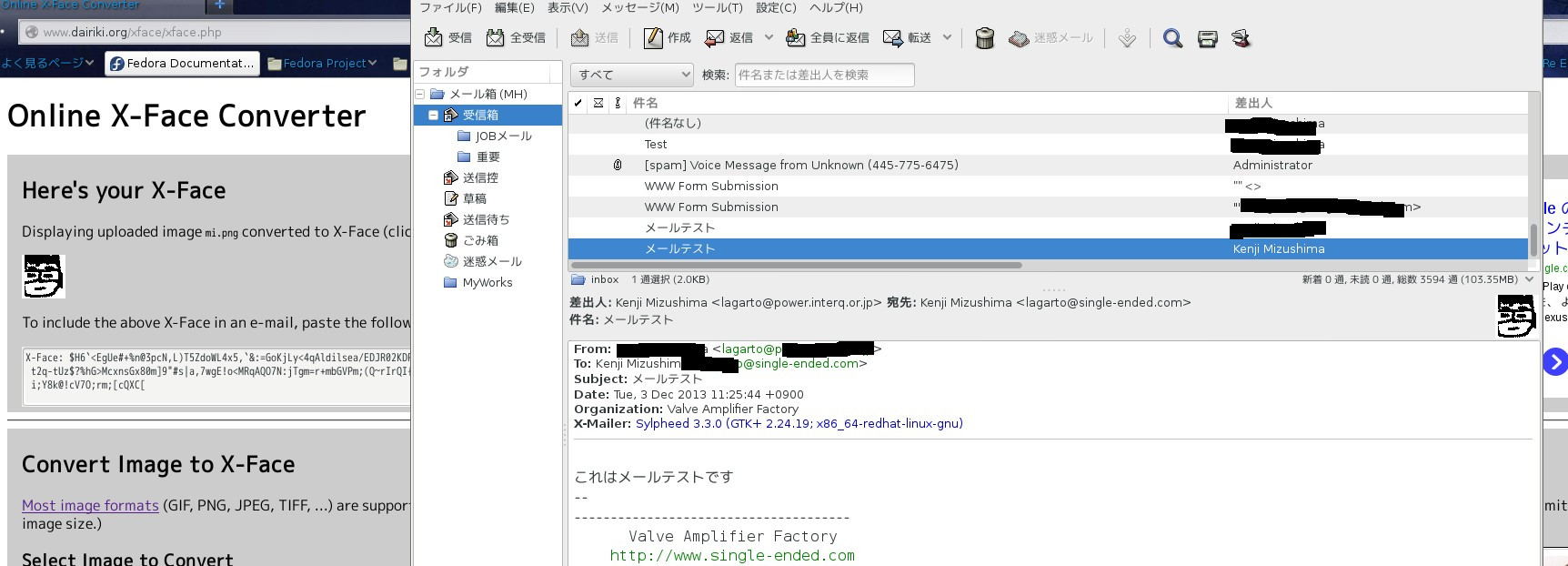Click the 受信 (receive mail) toolbar icon

434,37
